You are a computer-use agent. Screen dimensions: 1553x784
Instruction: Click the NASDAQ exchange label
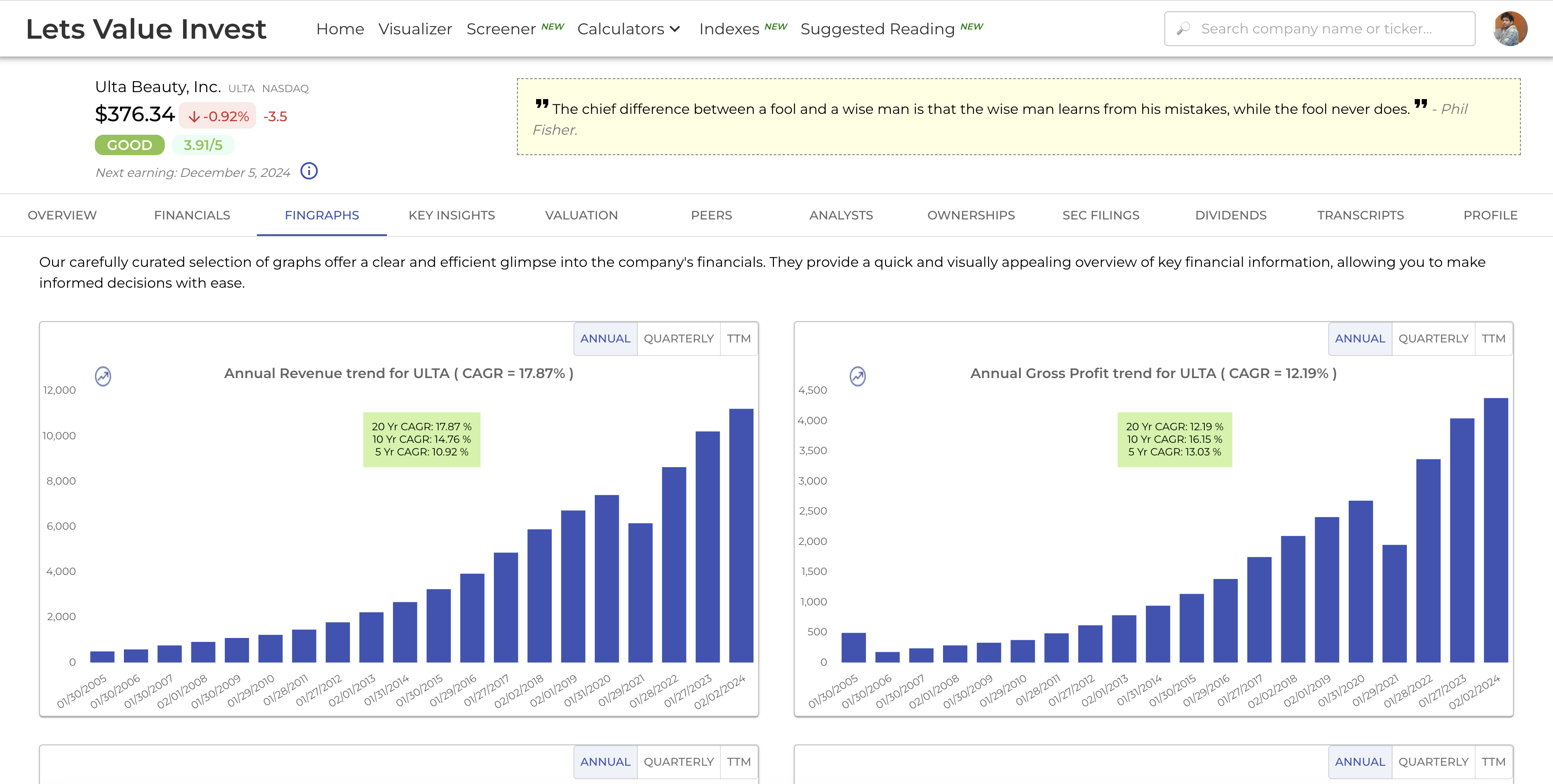click(x=285, y=89)
